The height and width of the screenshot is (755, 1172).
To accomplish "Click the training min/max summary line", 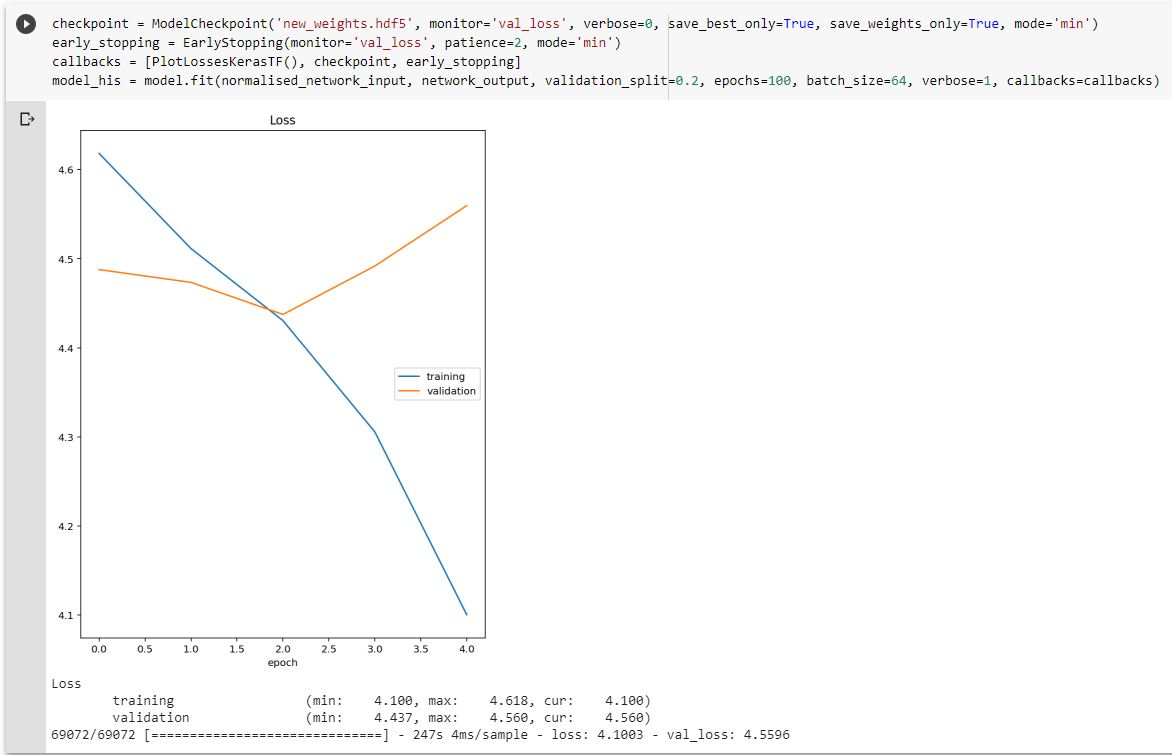I will (380, 701).
